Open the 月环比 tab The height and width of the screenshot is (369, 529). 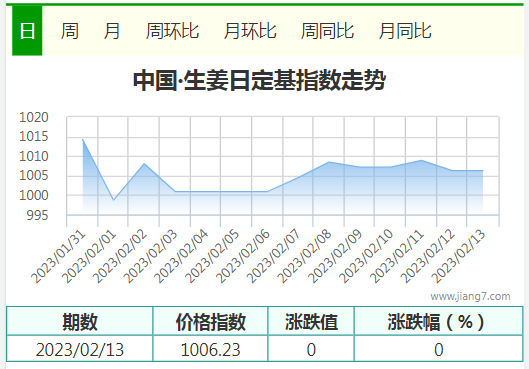pyautogui.click(x=250, y=31)
